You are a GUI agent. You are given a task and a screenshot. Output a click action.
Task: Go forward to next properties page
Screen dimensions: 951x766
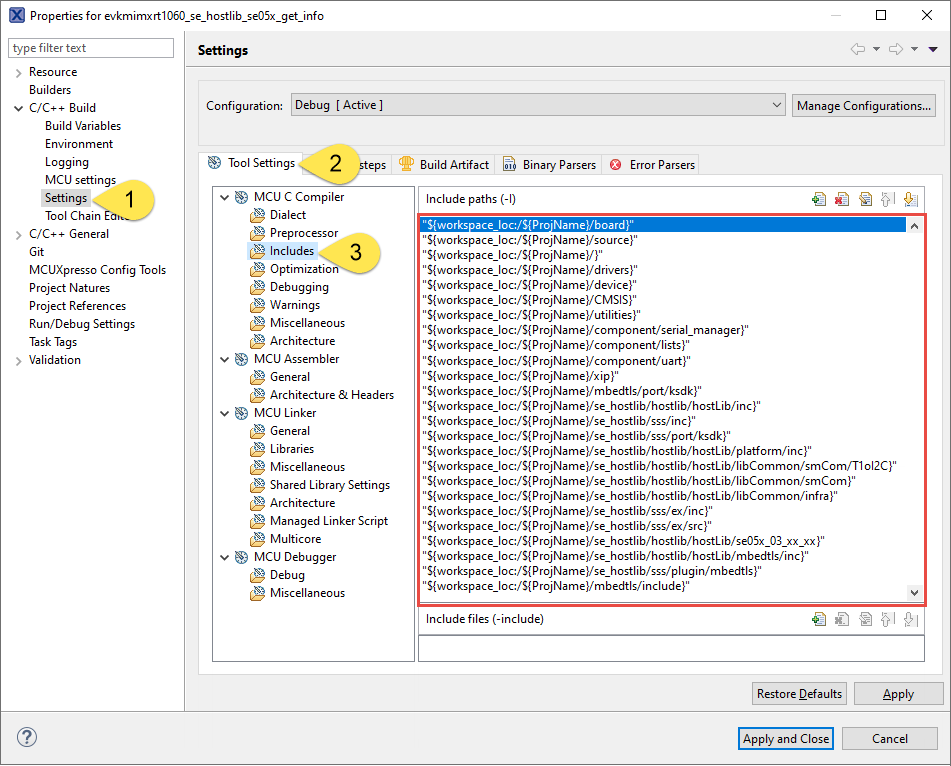896,49
